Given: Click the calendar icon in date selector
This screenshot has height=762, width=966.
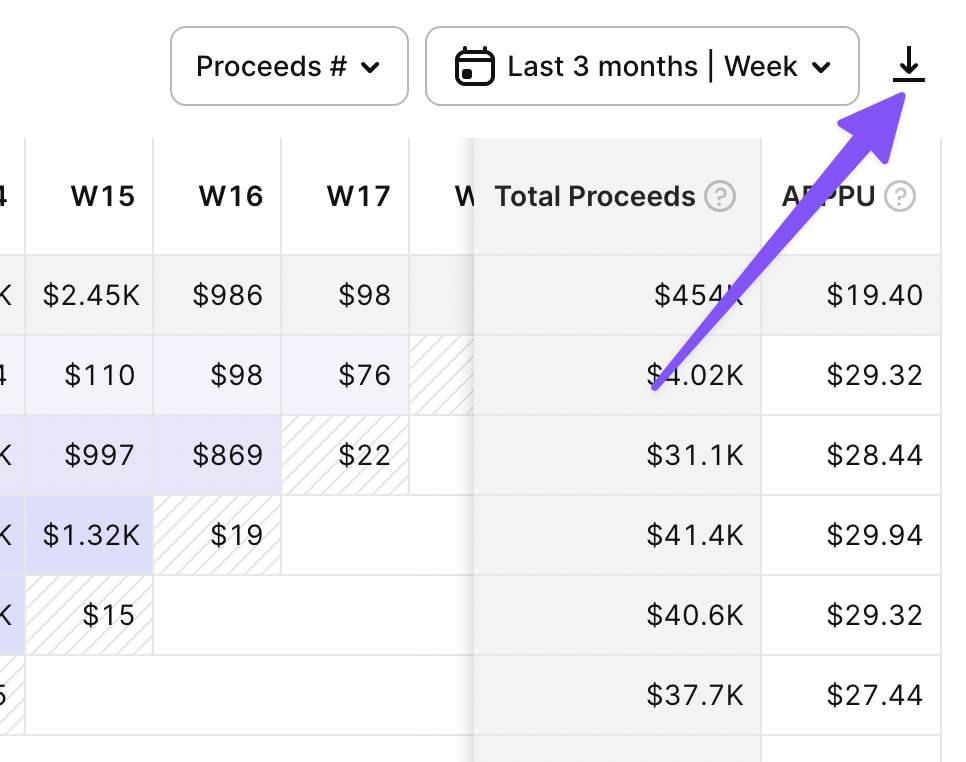Looking at the screenshot, I should 475,67.
